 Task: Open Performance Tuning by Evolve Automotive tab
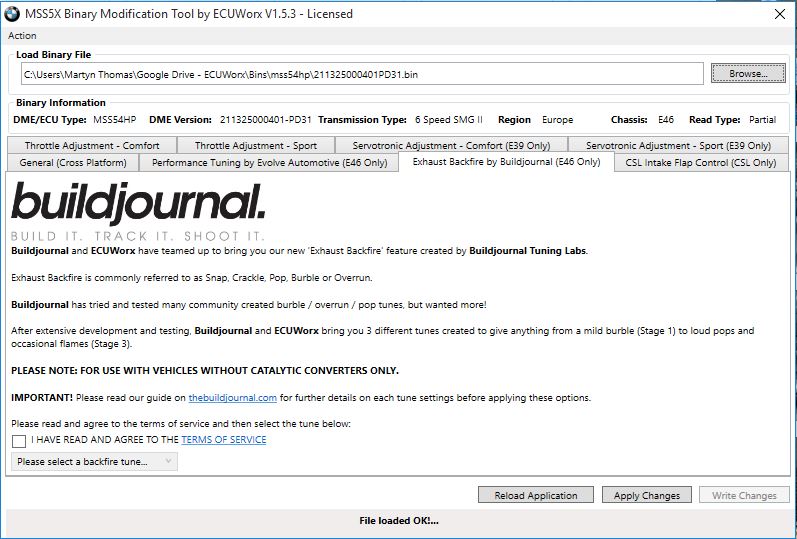coord(269,162)
